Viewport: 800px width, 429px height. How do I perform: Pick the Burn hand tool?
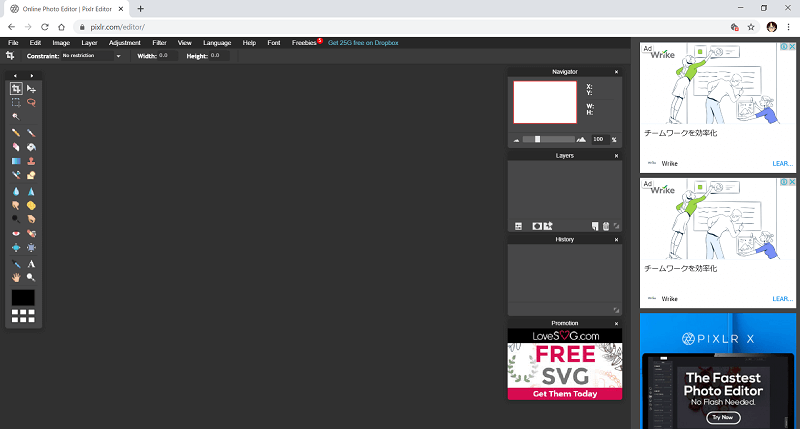click(31, 219)
